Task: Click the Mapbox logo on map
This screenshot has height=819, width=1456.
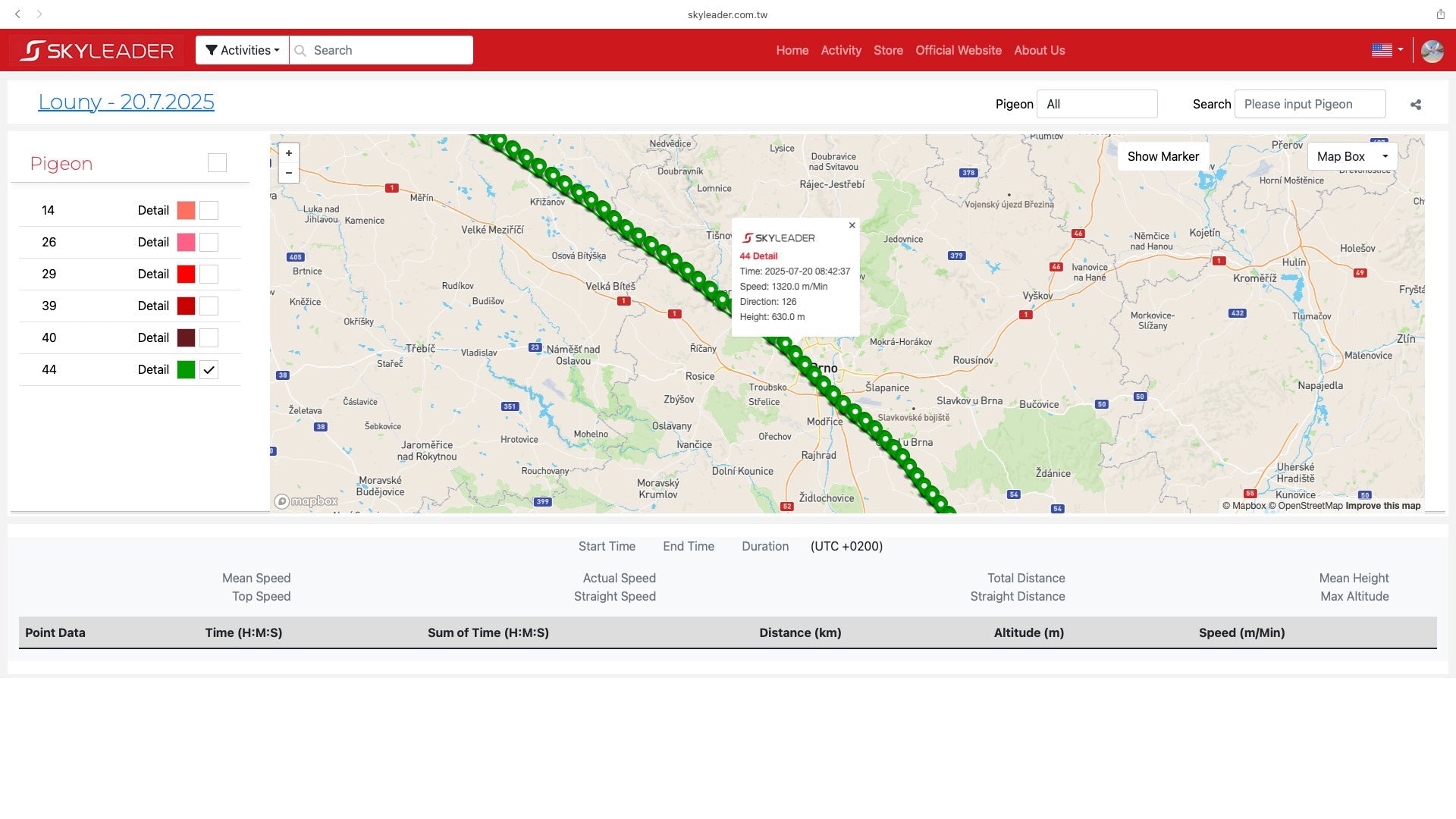Action: point(306,501)
